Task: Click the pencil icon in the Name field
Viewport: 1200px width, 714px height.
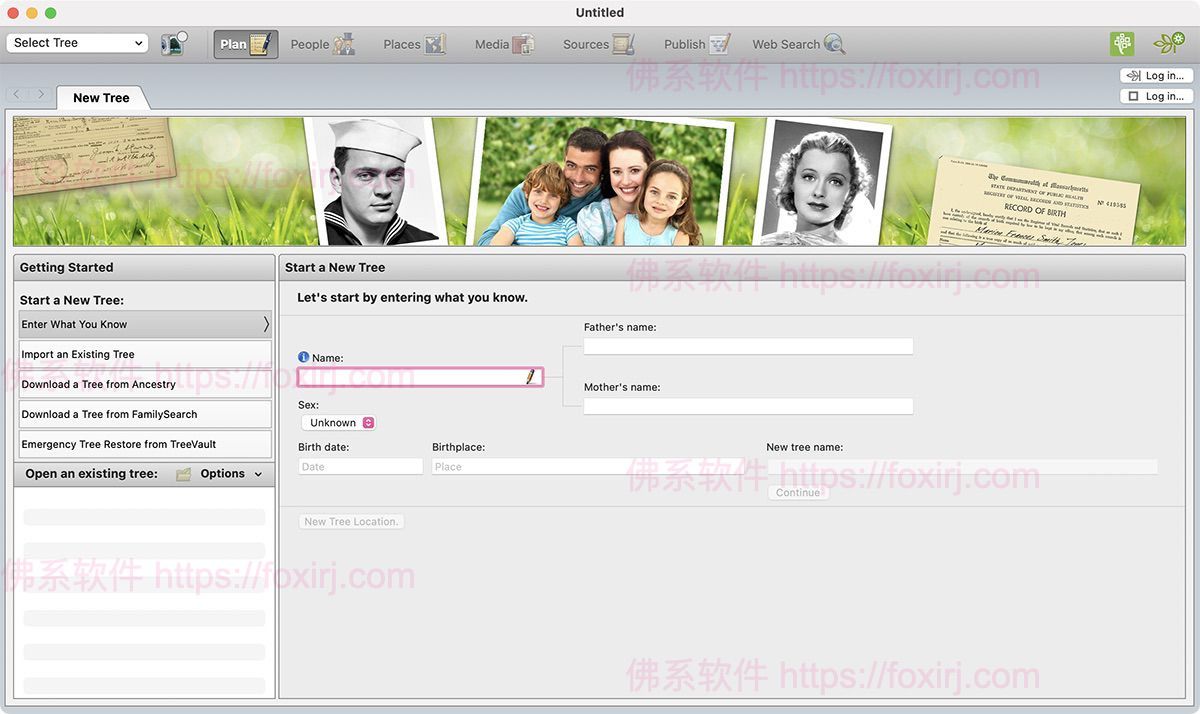Action: 531,377
